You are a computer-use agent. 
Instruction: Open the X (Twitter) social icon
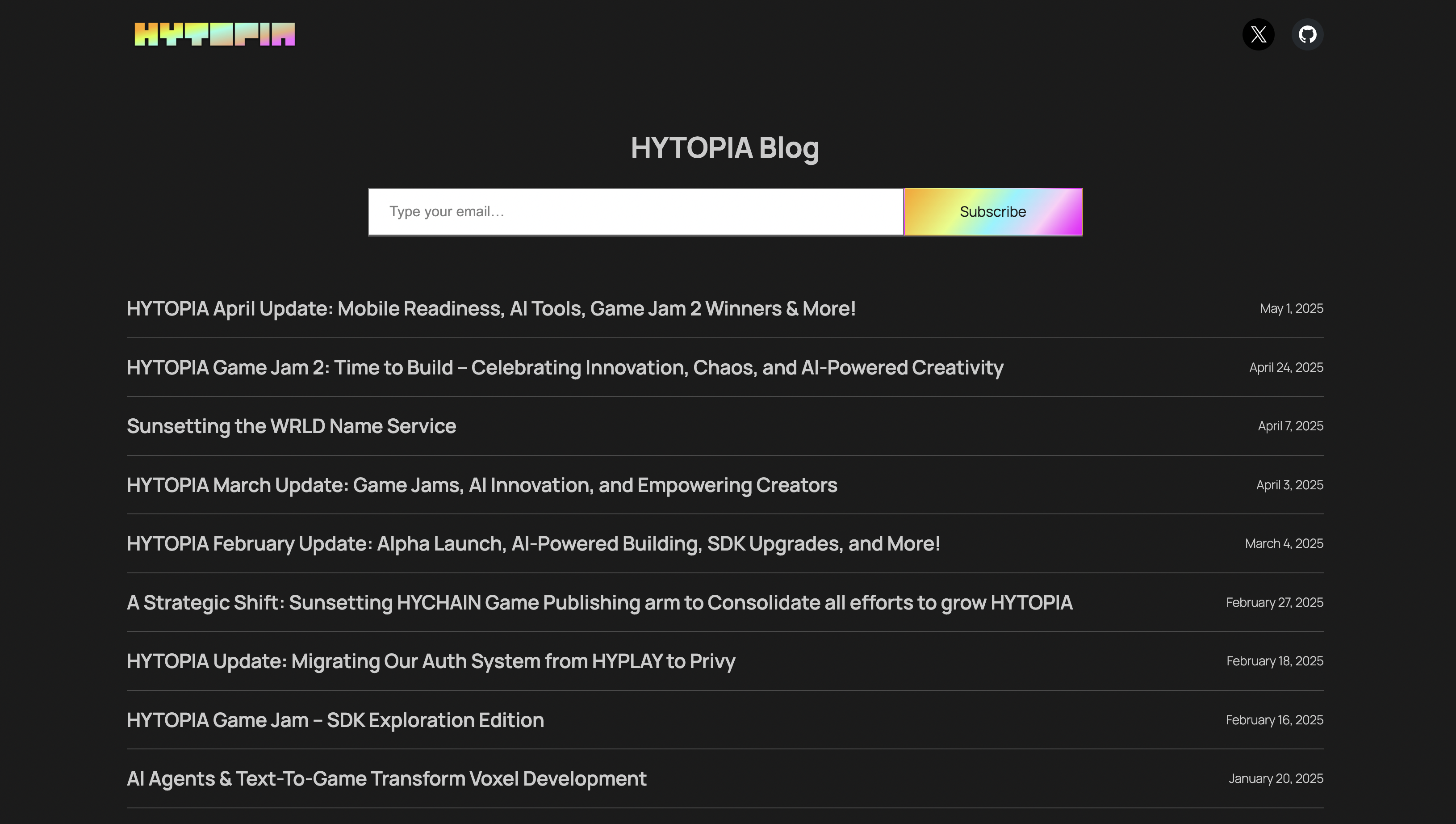(x=1258, y=34)
